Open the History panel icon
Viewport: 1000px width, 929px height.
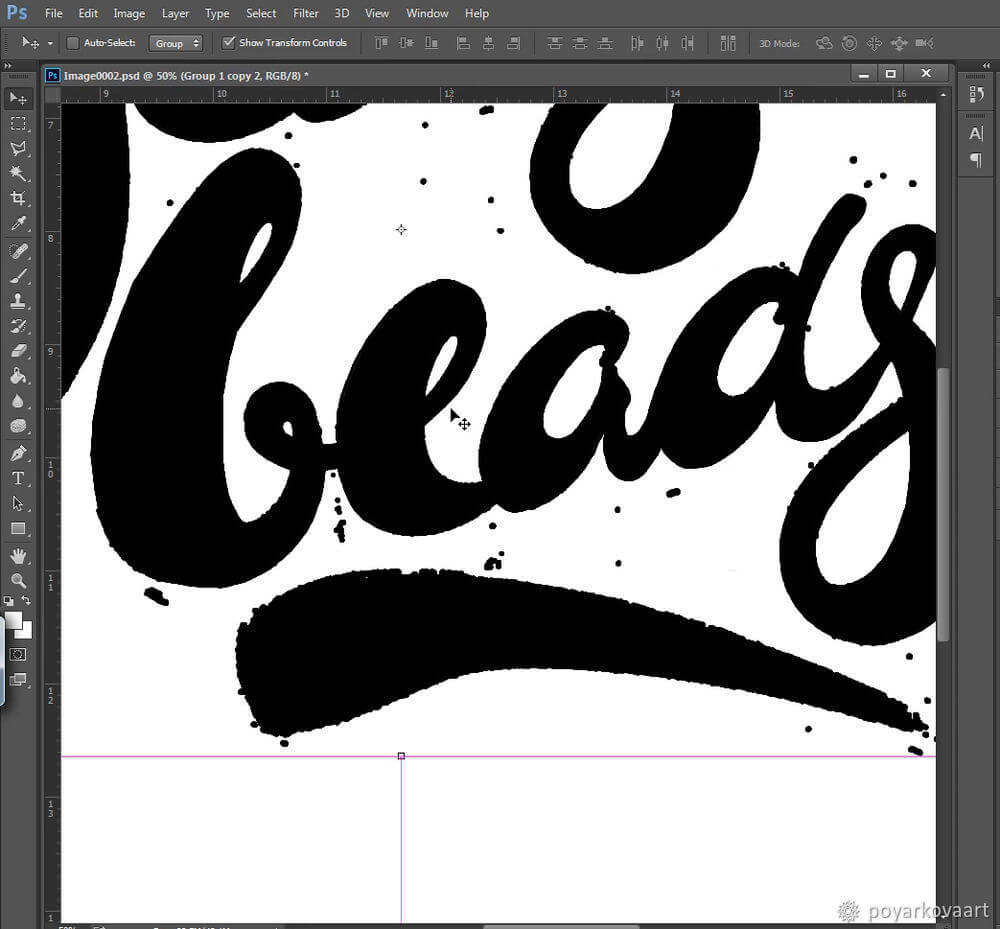[x=976, y=94]
